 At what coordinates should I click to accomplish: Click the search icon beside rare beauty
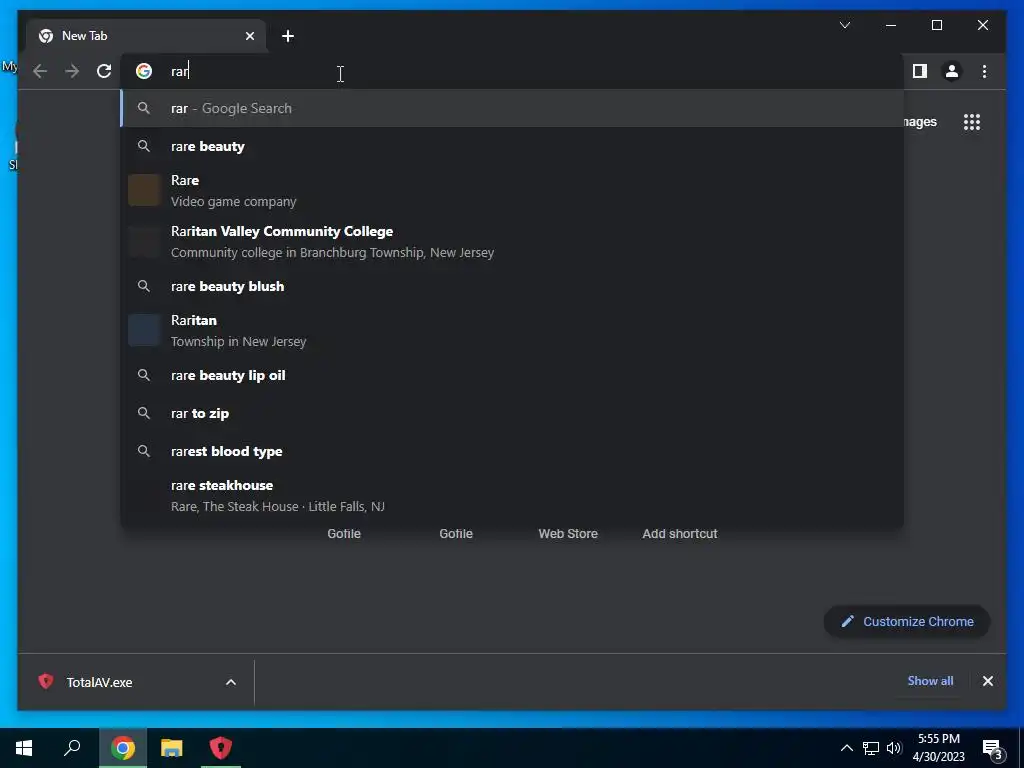click(144, 146)
